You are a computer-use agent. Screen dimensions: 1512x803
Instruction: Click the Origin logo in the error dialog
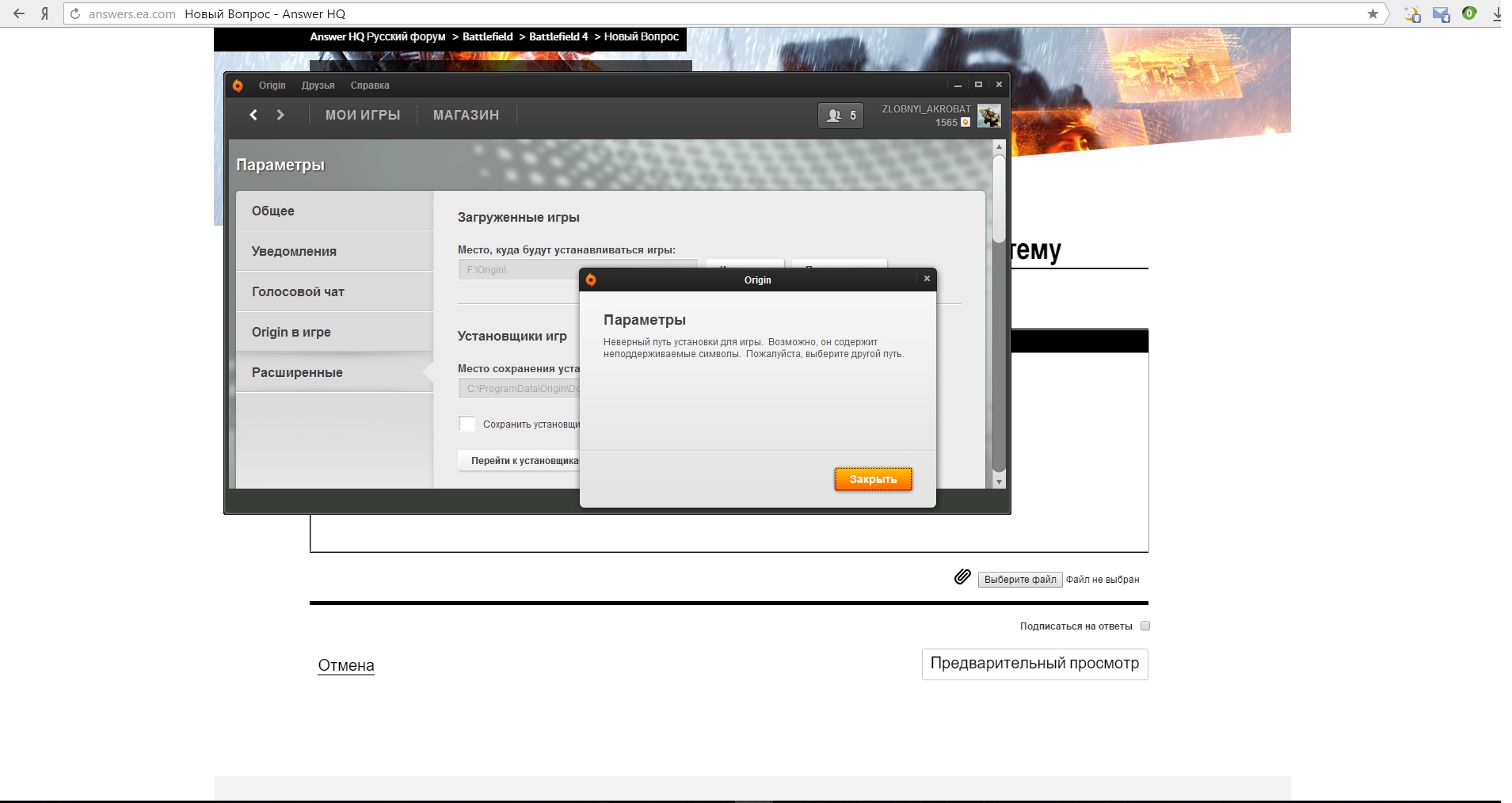pyautogui.click(x=591, y=280)
